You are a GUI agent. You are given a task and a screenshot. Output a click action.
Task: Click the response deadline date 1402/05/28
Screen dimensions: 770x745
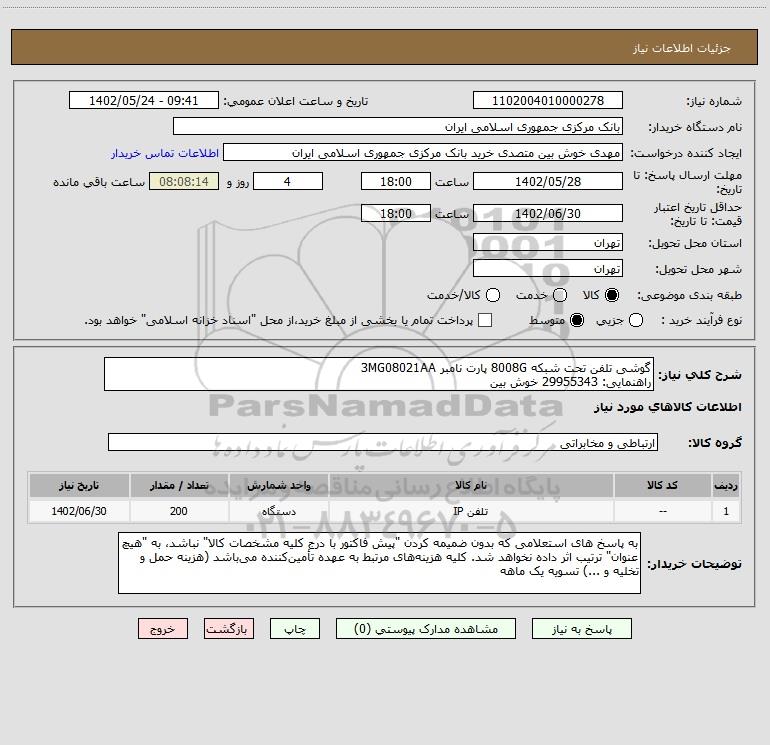coord(548,182)
